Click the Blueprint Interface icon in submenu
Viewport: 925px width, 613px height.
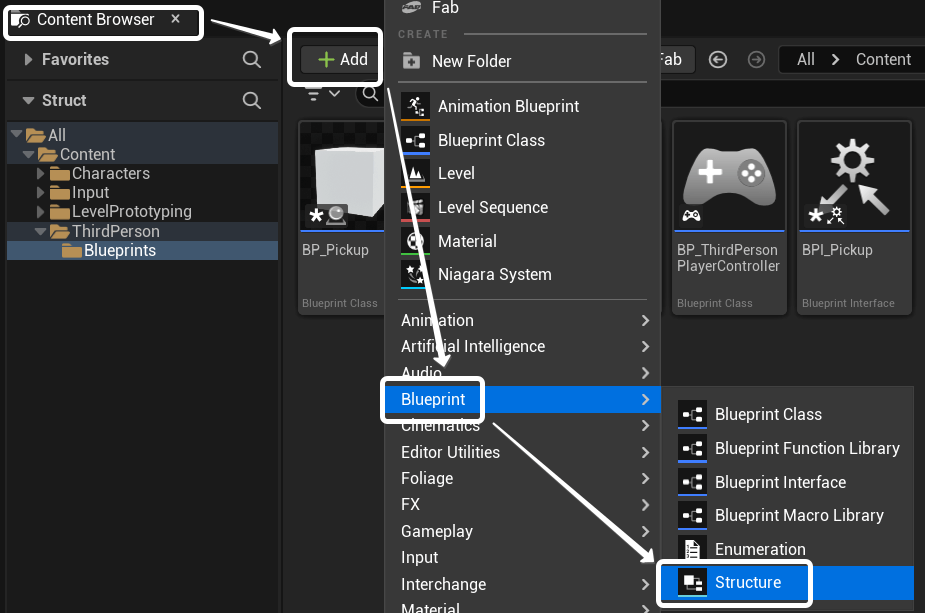coord(692,482)
